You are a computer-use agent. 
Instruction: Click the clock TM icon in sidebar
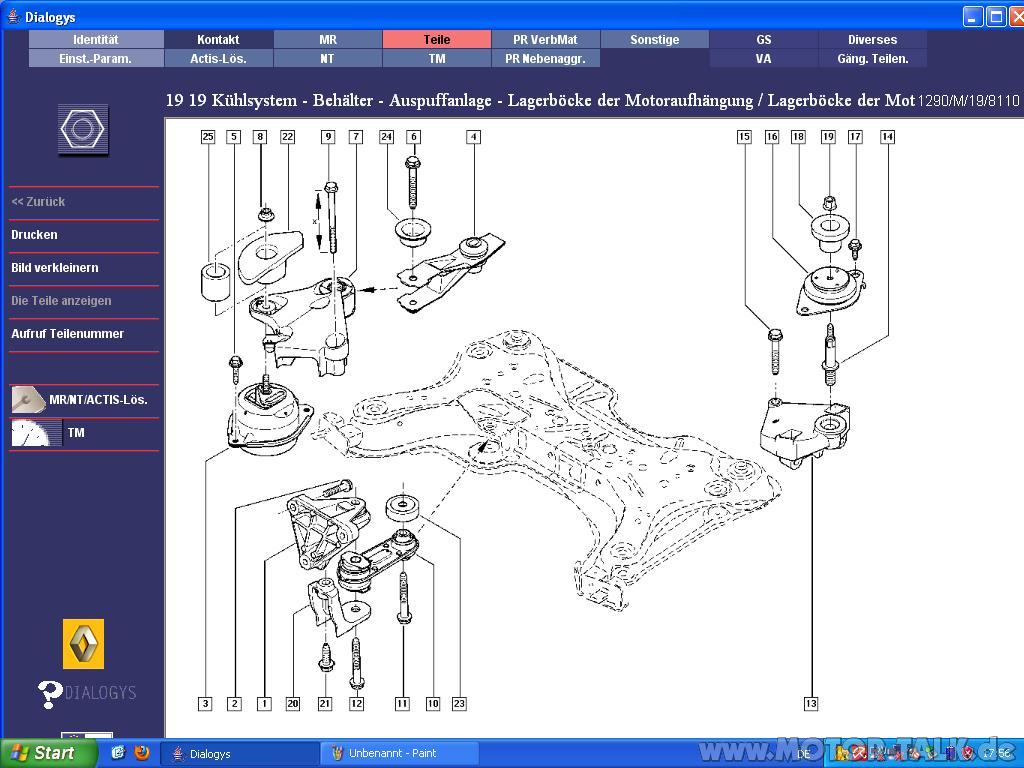pos(36,433)
